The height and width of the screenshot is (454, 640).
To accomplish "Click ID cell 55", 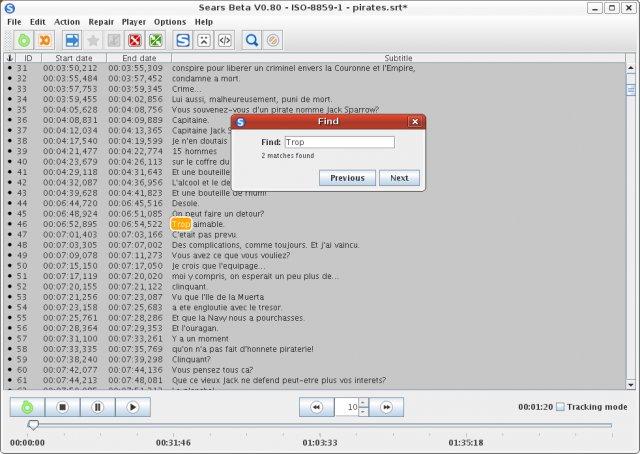I will pos(22,318).
